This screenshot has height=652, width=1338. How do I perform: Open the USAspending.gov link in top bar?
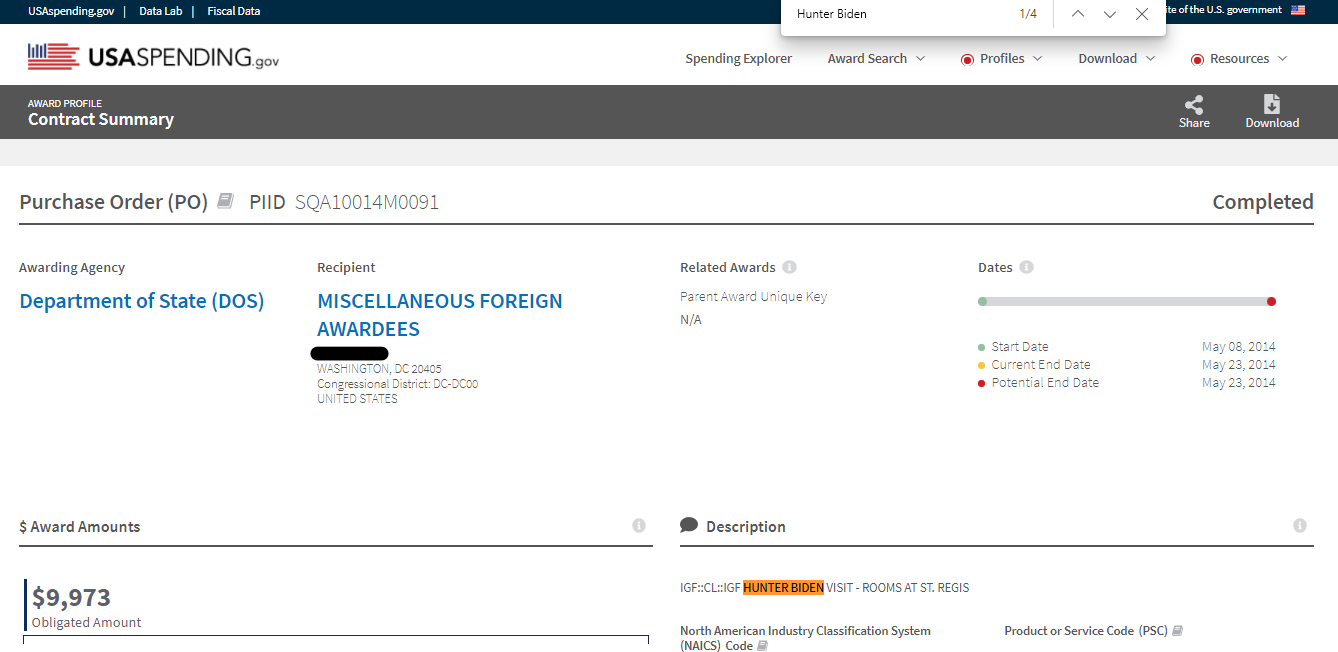pyautogui.click(x=71, y=11)
